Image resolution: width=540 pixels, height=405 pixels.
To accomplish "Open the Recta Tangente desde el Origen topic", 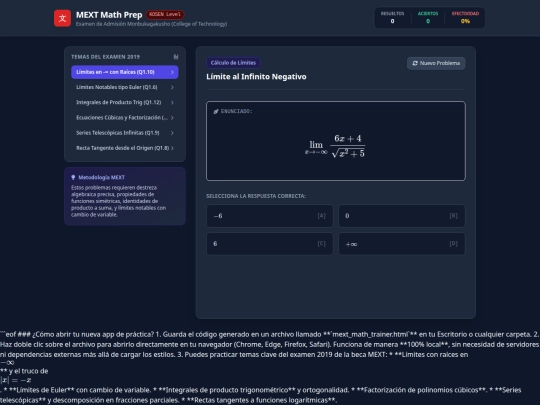I will click(125, 148).
